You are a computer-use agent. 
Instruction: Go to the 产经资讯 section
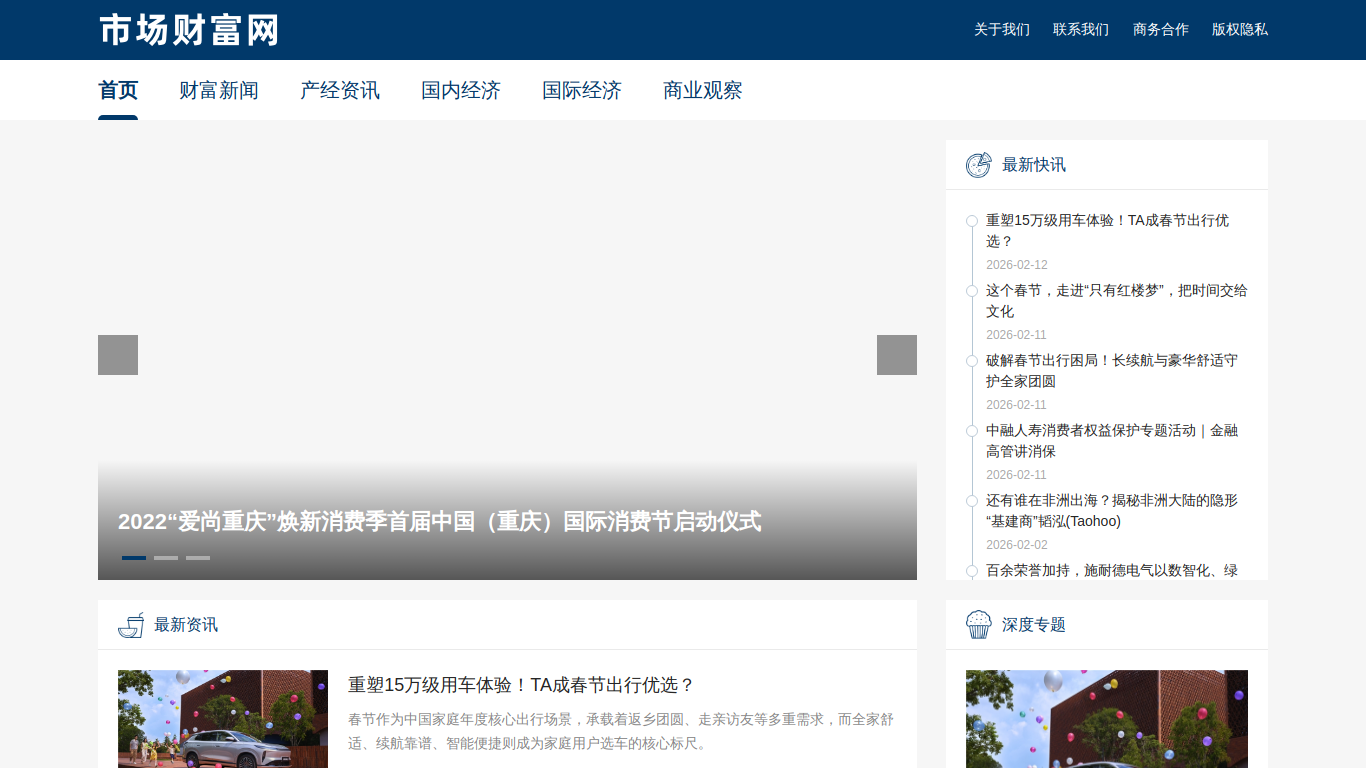(x=340, y=91)
